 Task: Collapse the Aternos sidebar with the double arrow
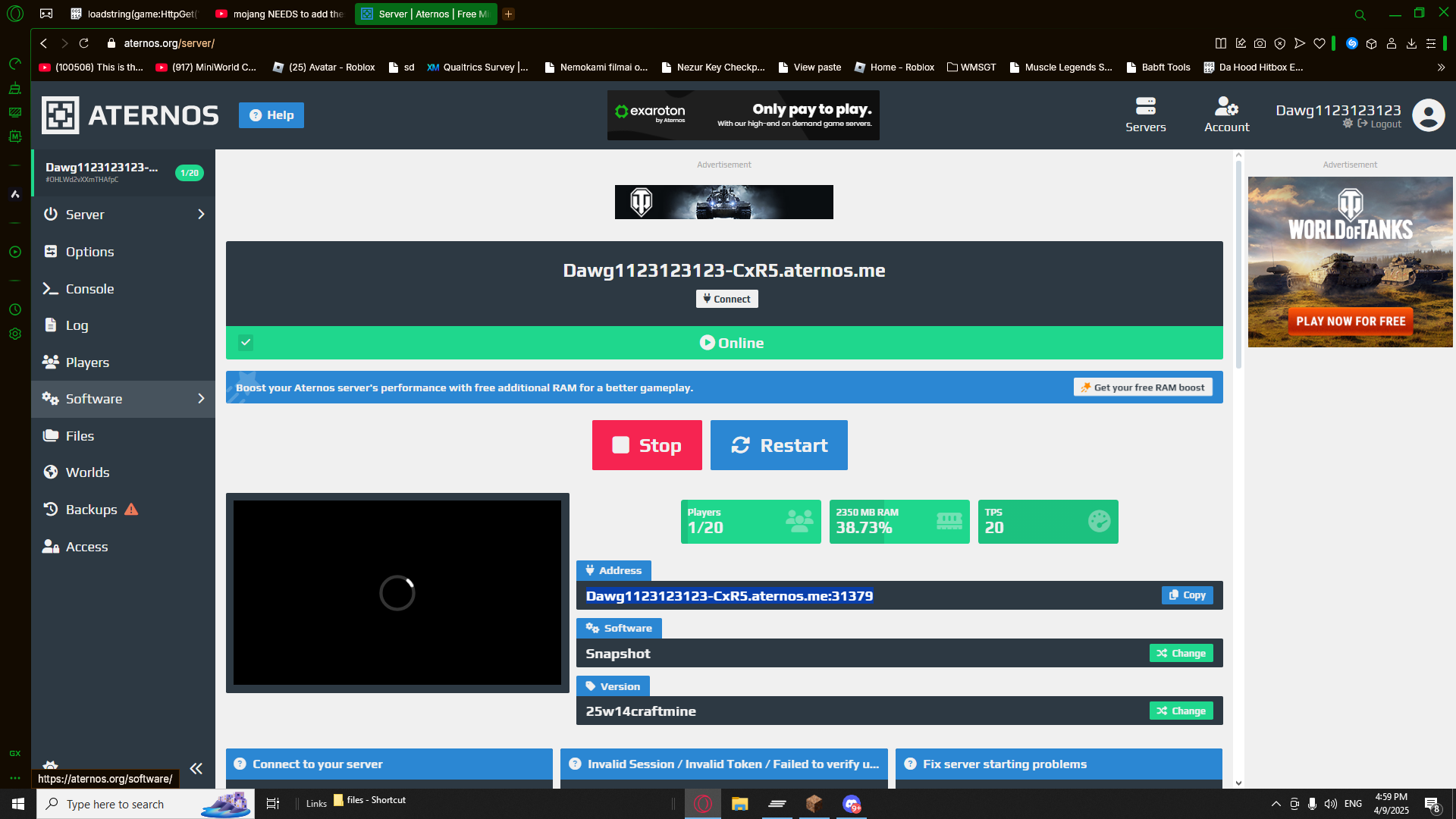point(196,768)
